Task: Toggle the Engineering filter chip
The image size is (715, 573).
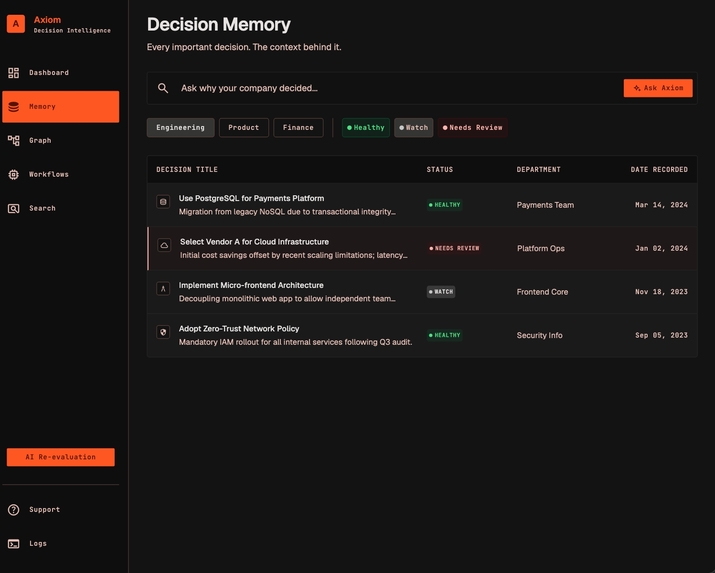Action: 181,128
